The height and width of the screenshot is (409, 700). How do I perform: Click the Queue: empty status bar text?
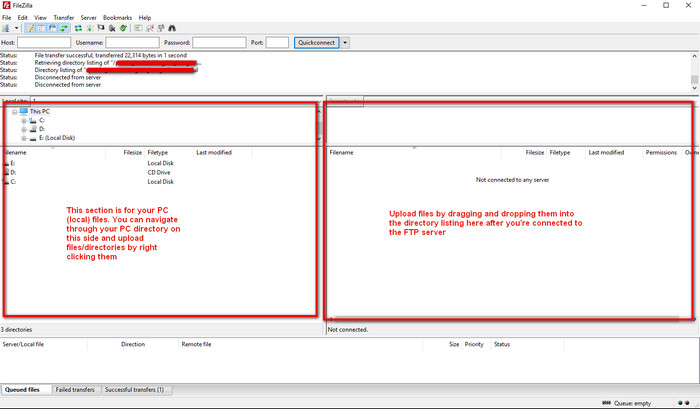pyautogui.click(x=632, y=403)
